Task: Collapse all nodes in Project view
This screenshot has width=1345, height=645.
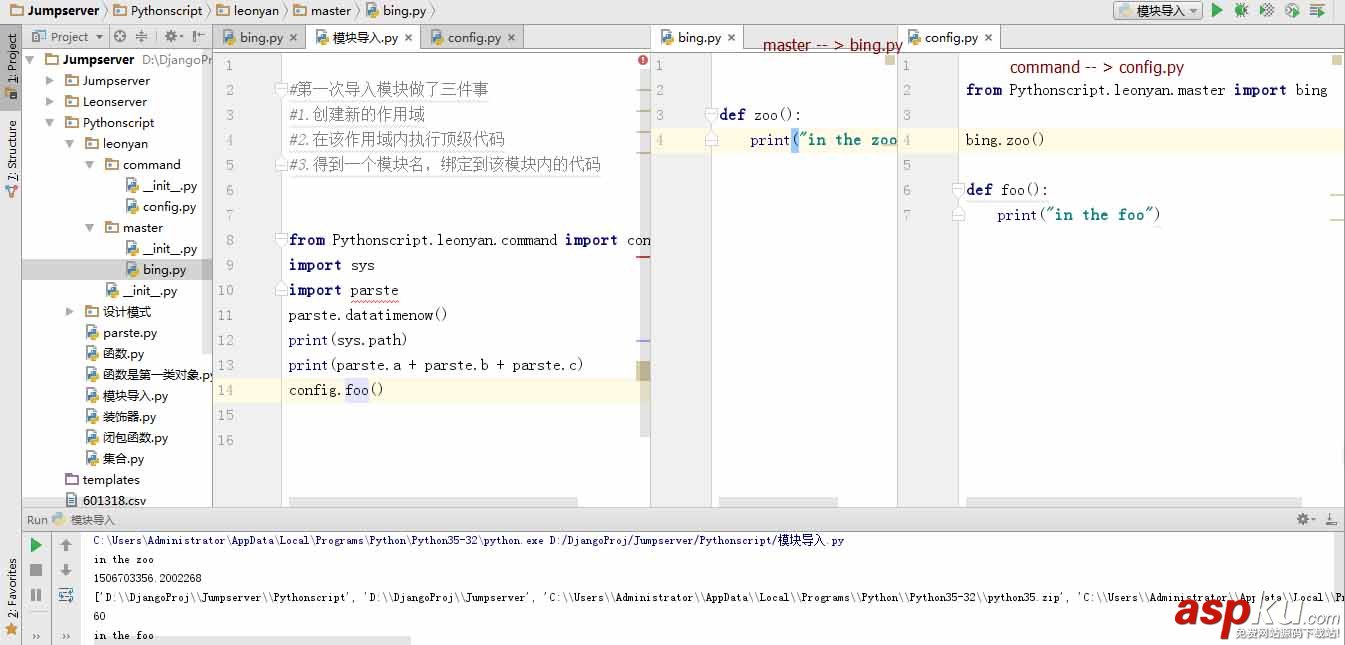Action: [x=143, y=37]
